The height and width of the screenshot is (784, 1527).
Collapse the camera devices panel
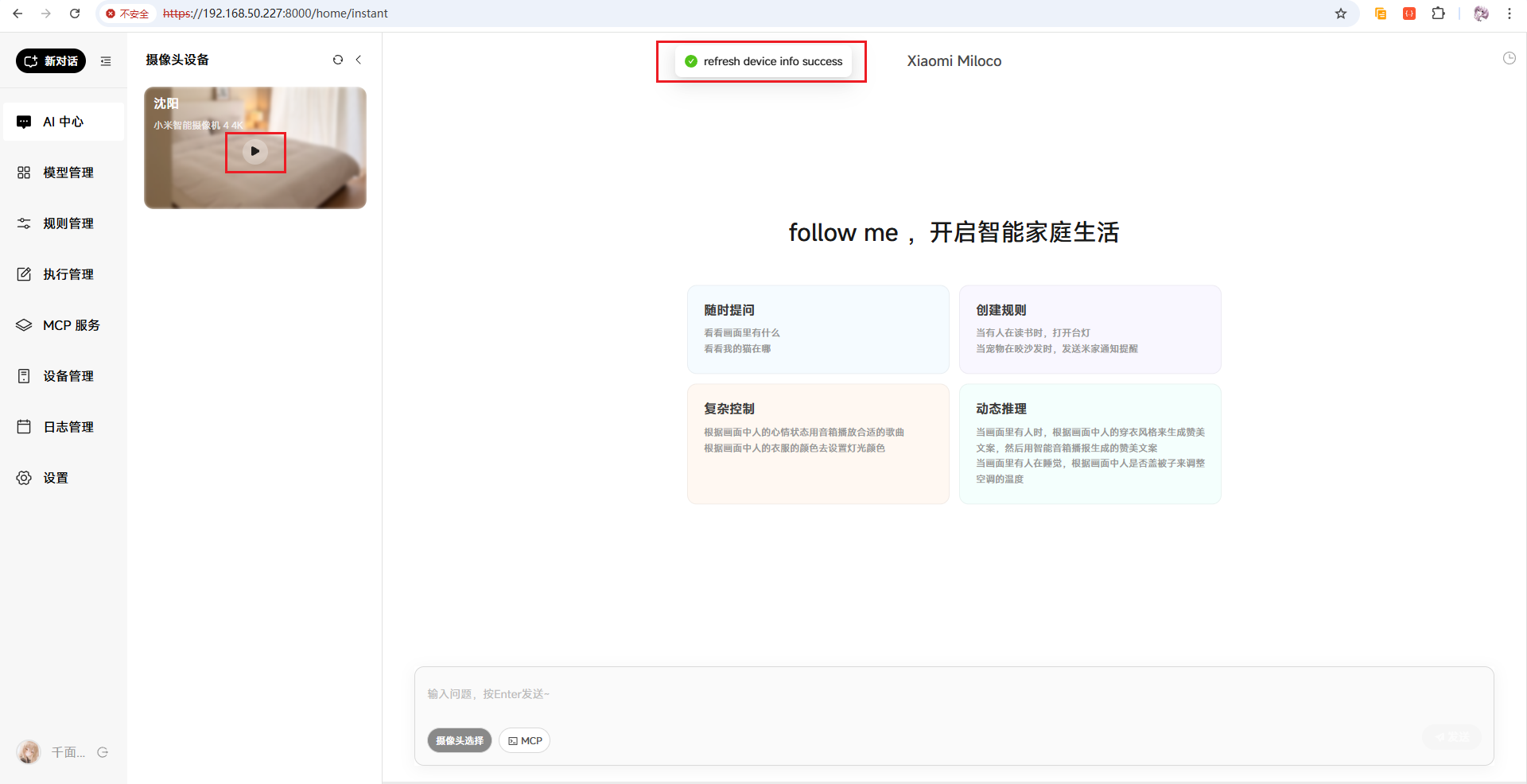click(359, 60)
